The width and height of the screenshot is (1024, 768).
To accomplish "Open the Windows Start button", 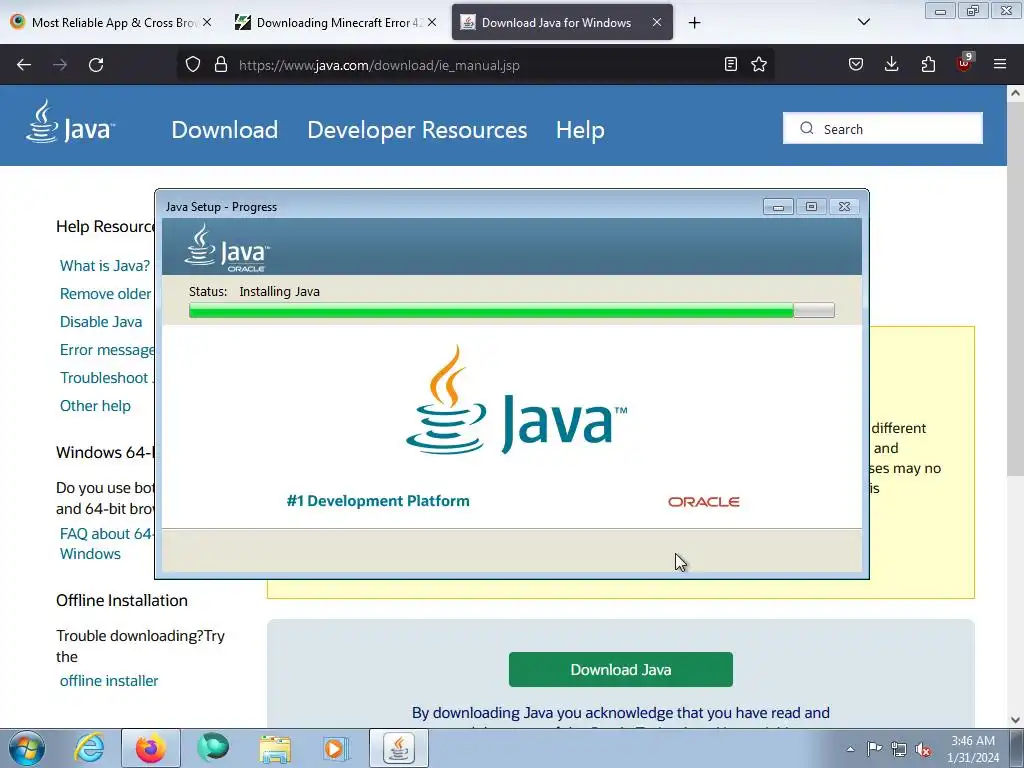I will [x=27, y=748].
